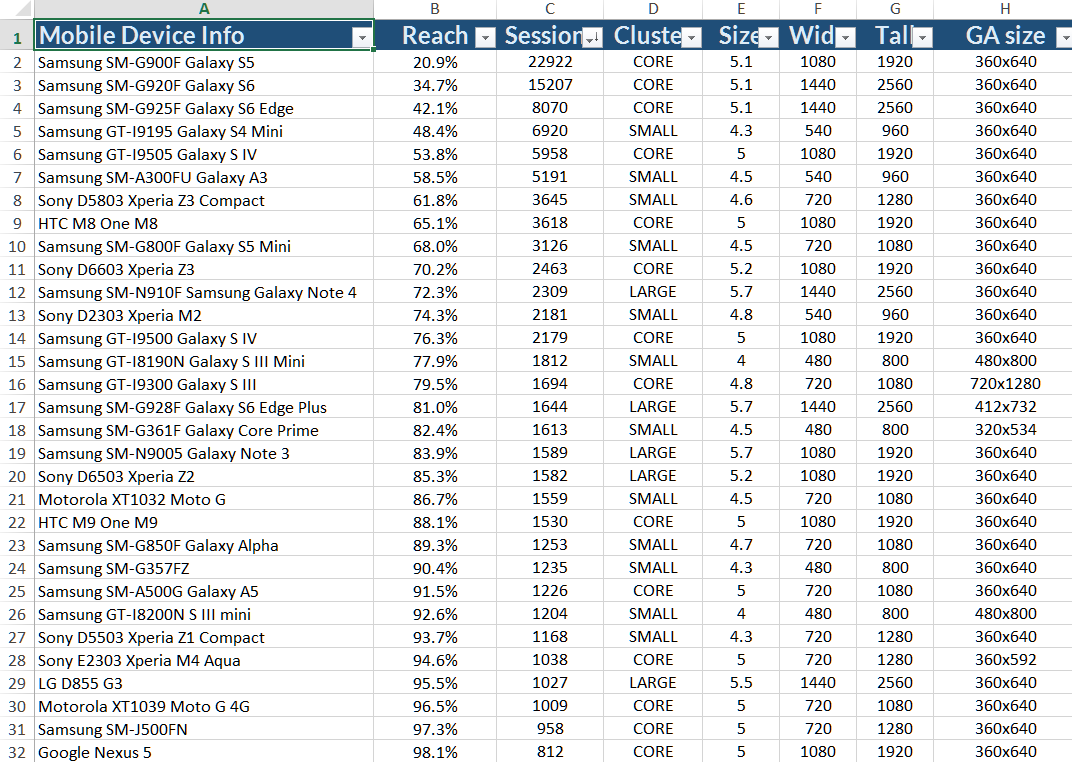Click Sessions value 22922

[x=550, y=62]
